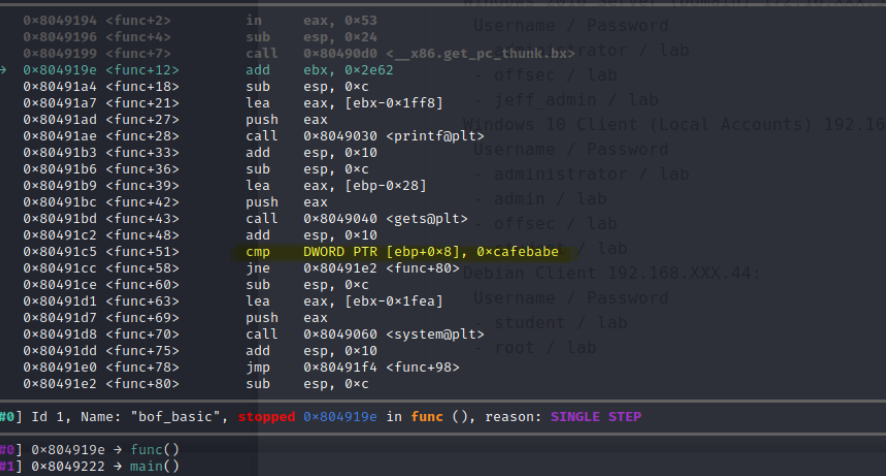This screenshot has height=476, width=886.
Task: Click 'Debian Client 192.168.XXX.44' in background notes
Action: (611, 273)
